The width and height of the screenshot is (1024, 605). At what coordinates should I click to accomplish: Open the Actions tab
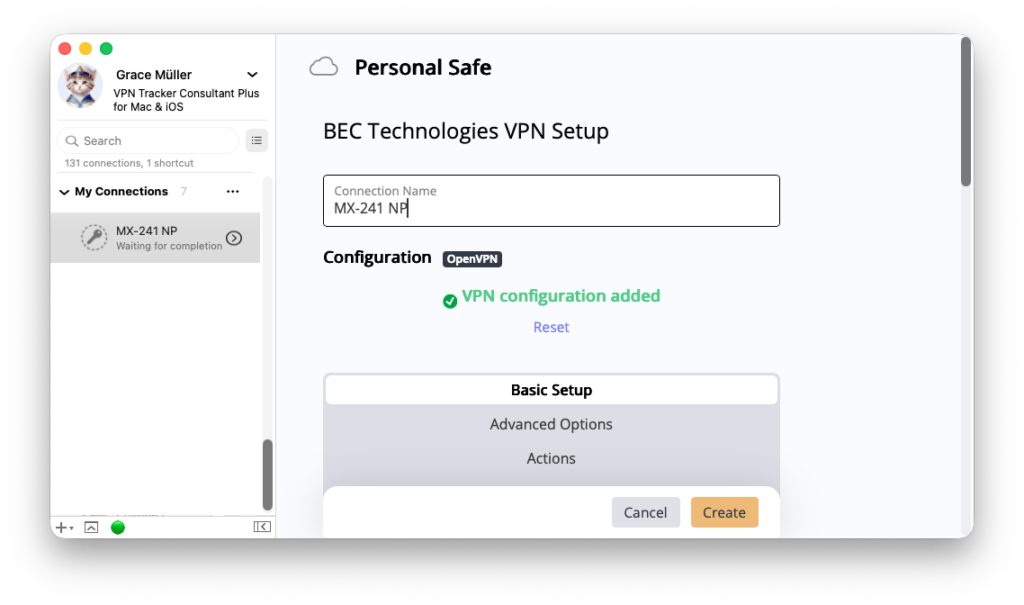tap(551, 458)
